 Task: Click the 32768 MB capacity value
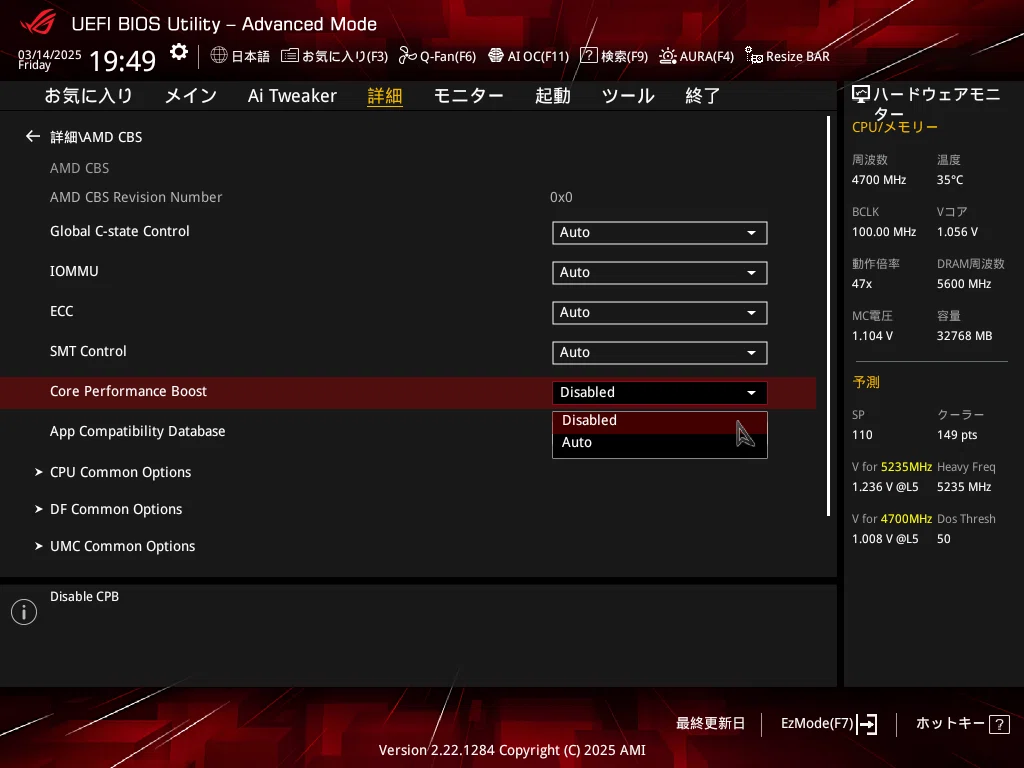(964, 336)
